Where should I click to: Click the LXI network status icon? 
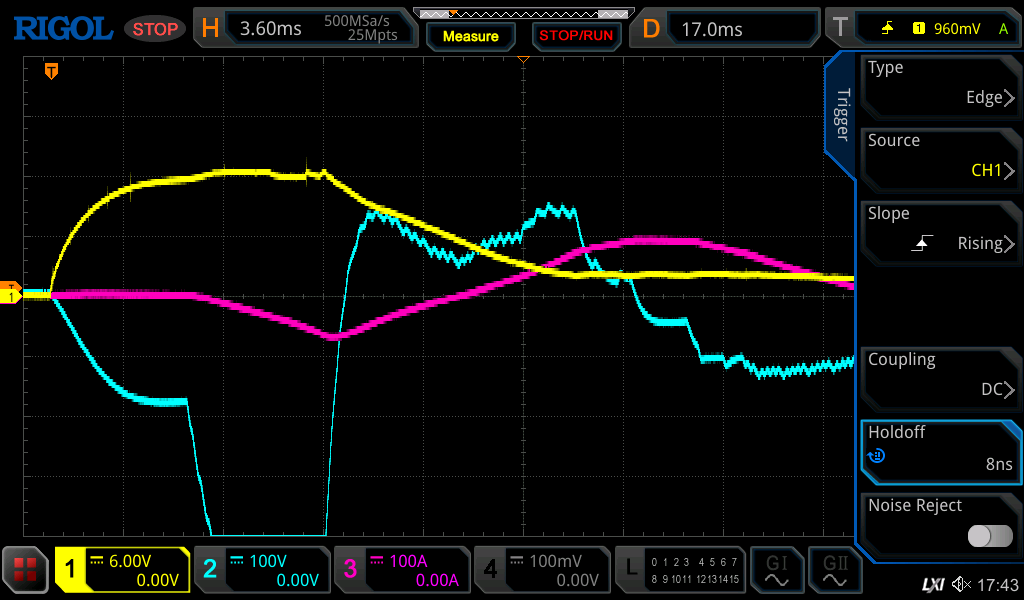932,584
